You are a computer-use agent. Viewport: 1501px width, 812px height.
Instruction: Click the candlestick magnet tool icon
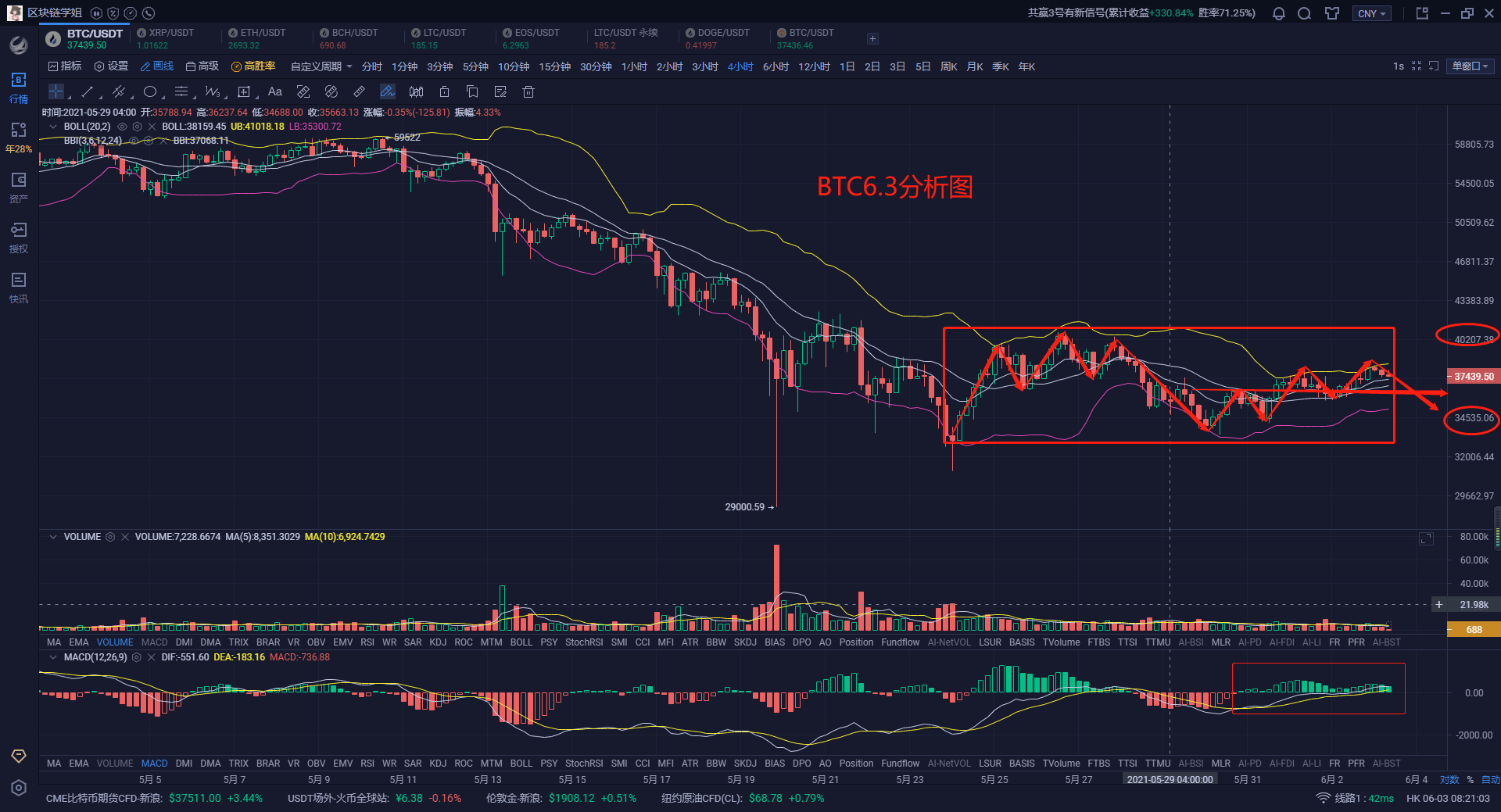[416, 91]
